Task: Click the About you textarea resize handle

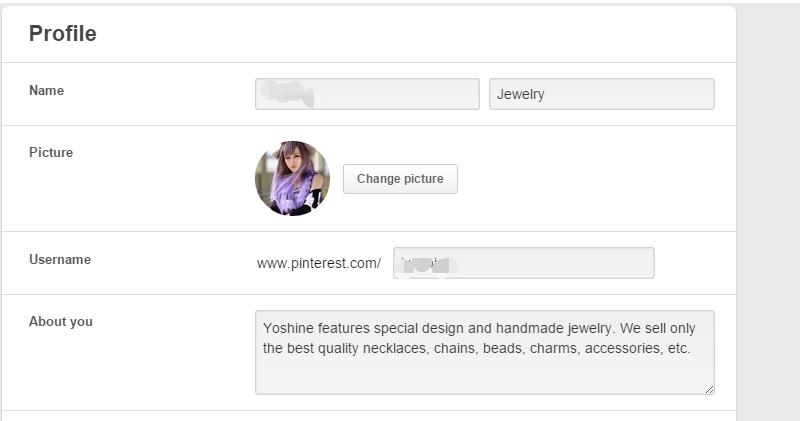Action: 710,390
